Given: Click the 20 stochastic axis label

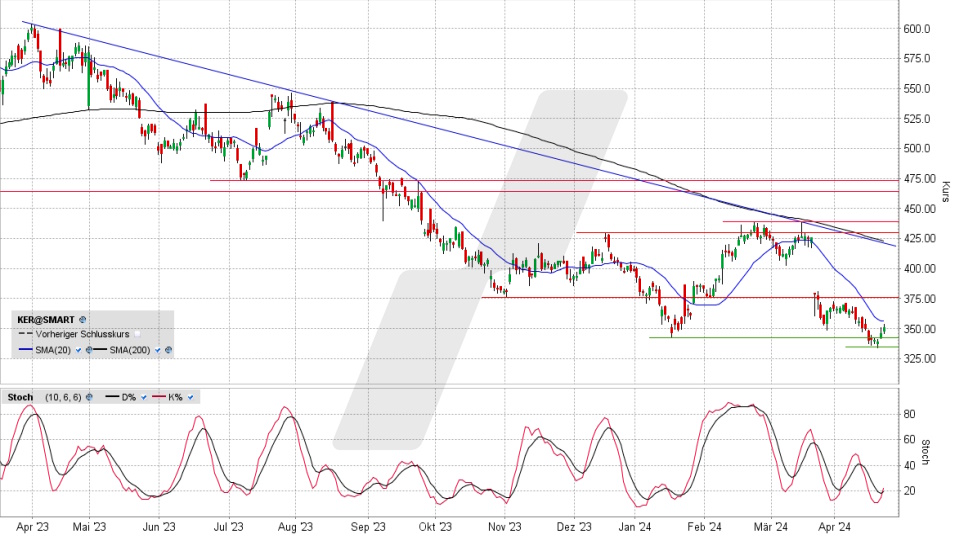Looking at the screenshot, I should point(909,491).
